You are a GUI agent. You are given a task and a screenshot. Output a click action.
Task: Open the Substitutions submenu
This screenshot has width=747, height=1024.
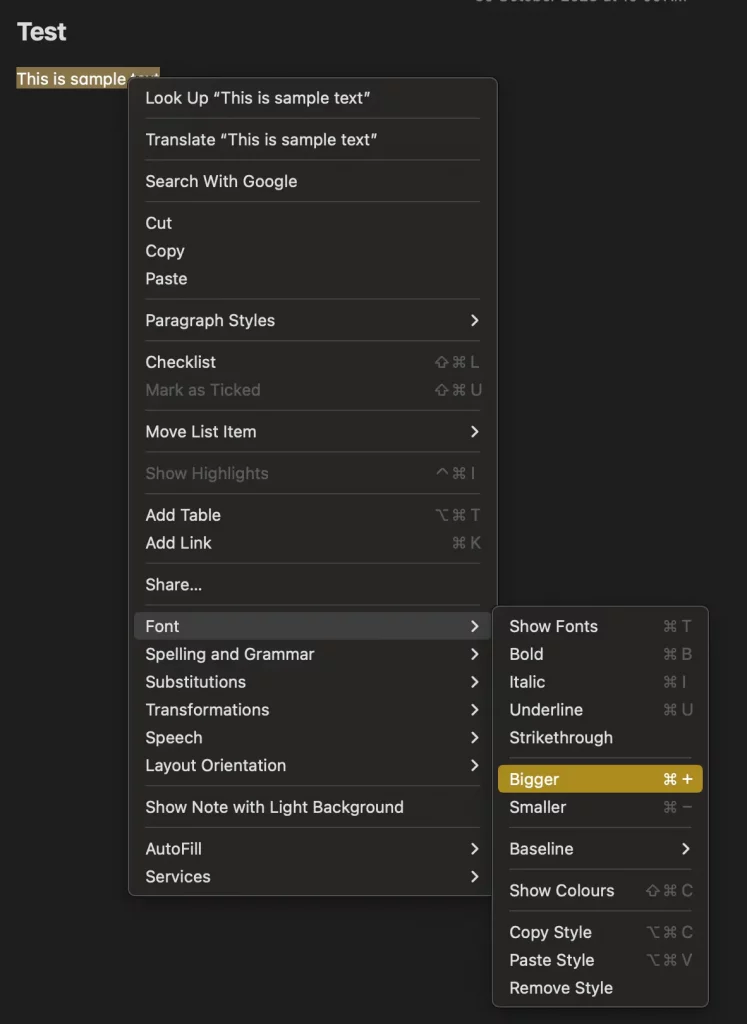(313, 682)
